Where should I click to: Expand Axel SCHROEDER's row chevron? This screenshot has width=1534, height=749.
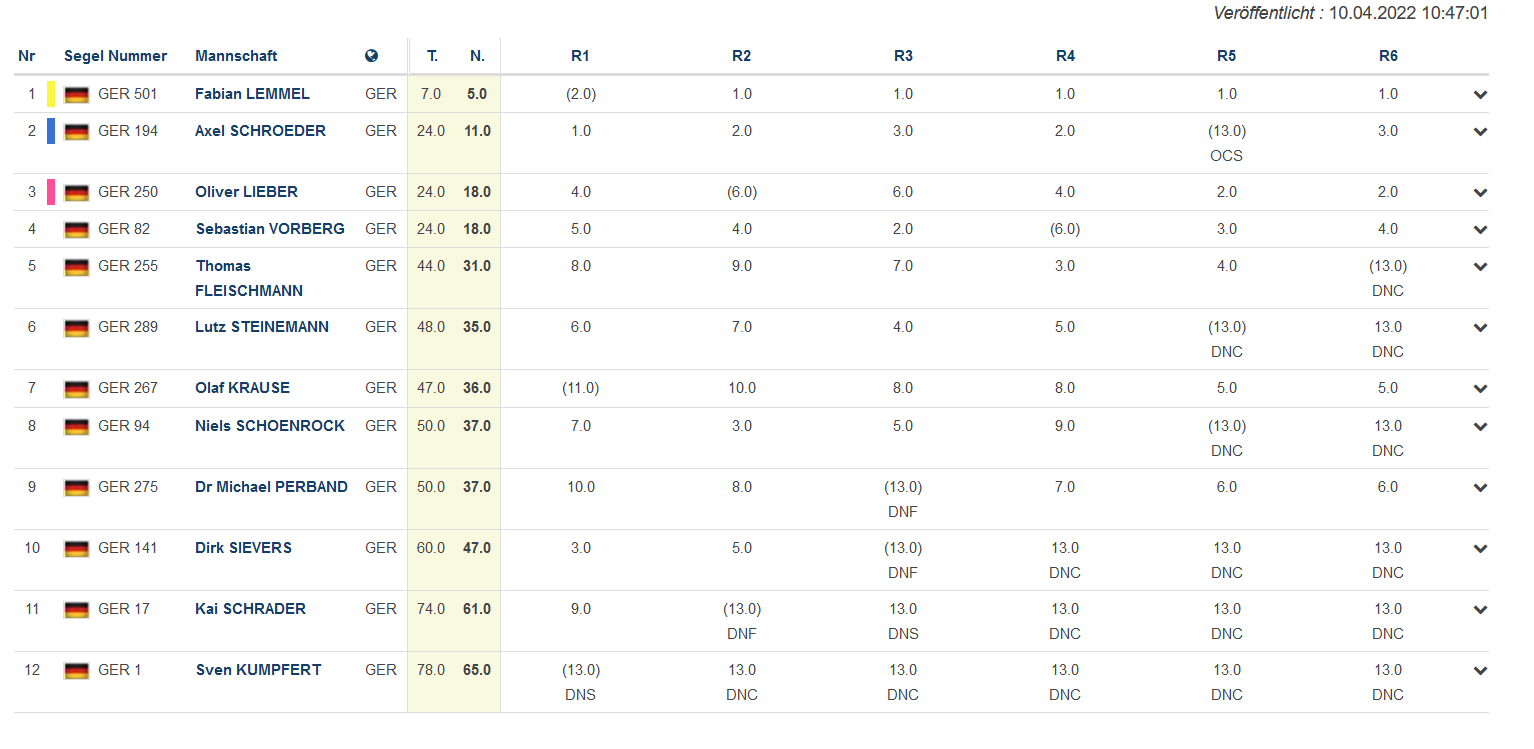tap(1480, 132)
